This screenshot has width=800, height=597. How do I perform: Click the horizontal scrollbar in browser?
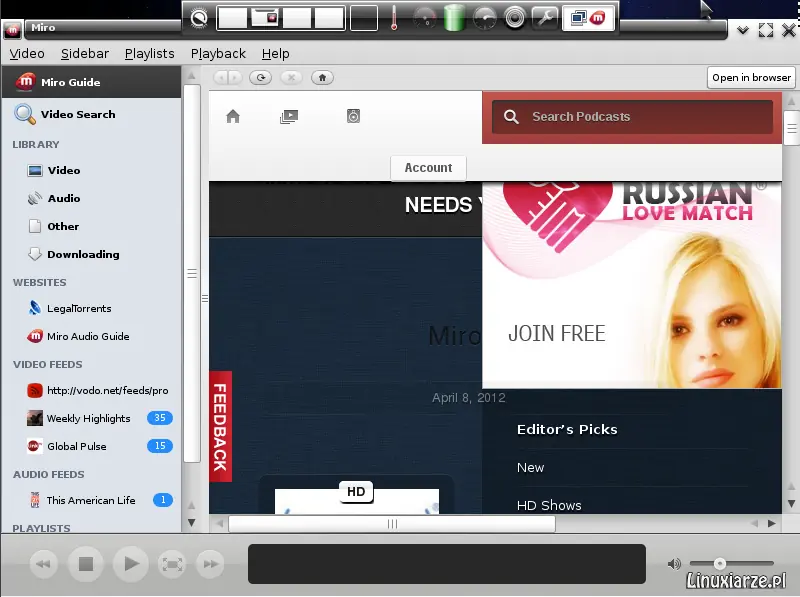[392, 524]
